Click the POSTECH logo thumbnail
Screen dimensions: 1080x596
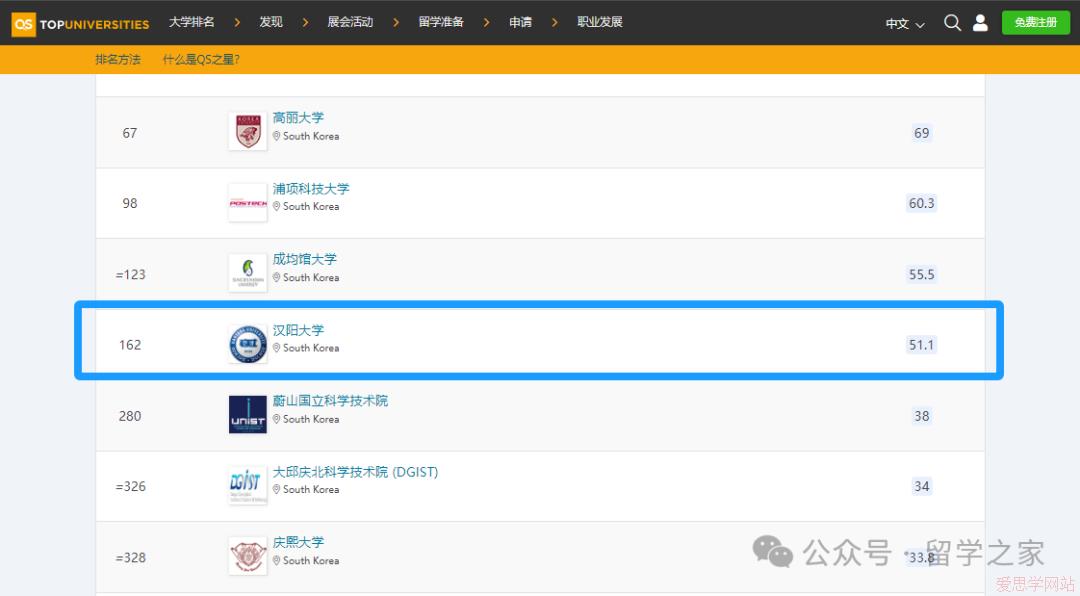click(248, 203)
